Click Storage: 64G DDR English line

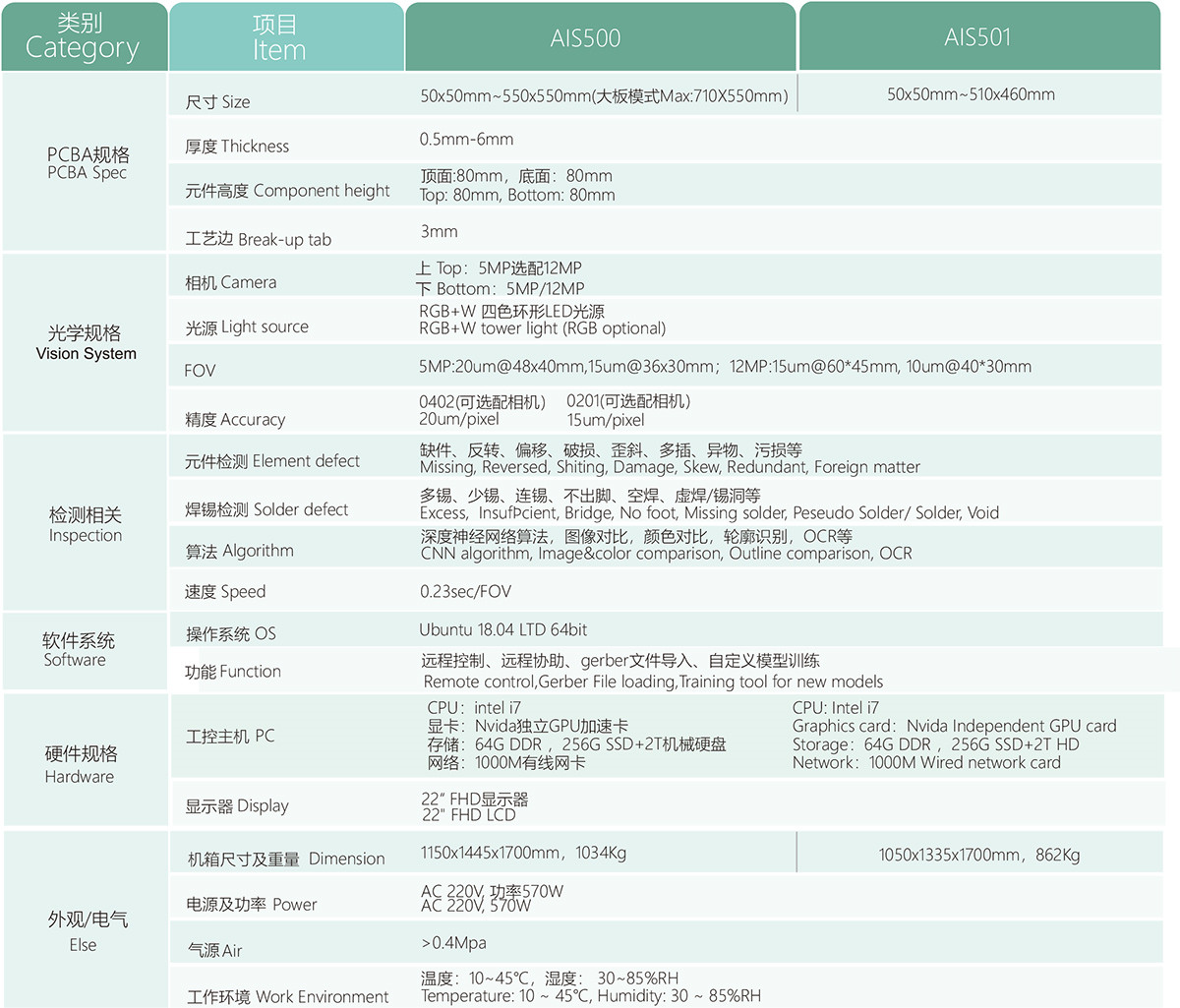click(x=936, y=745)
